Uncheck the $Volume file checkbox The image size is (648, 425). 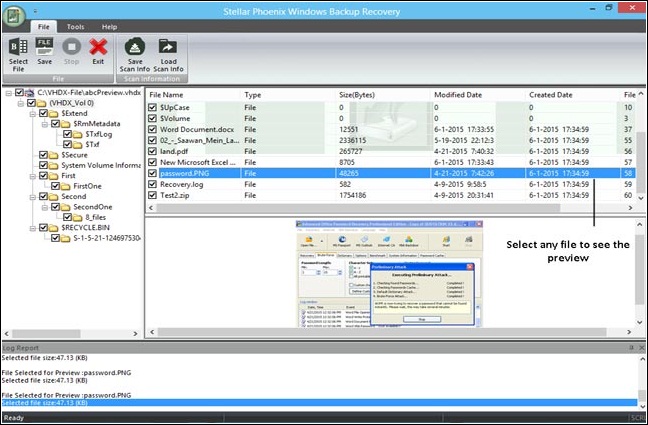152,118
